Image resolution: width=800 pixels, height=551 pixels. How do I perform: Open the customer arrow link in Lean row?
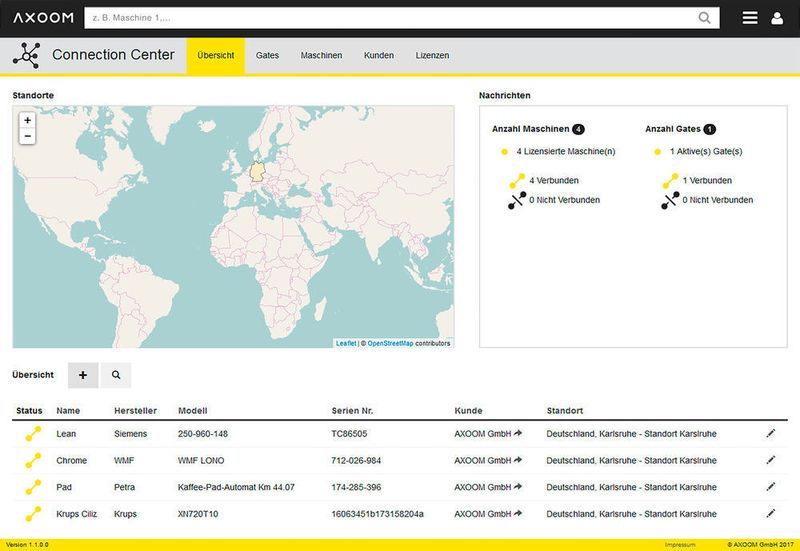(518, 433)
